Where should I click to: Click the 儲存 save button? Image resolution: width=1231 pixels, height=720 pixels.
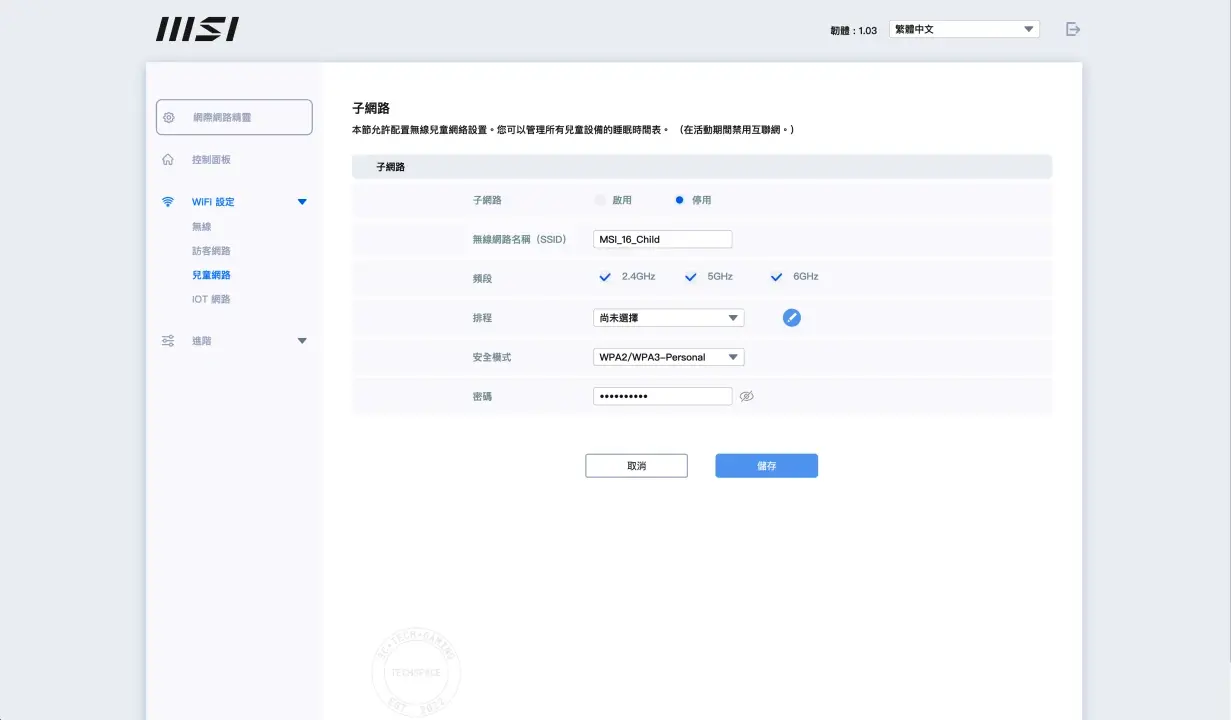766,466
